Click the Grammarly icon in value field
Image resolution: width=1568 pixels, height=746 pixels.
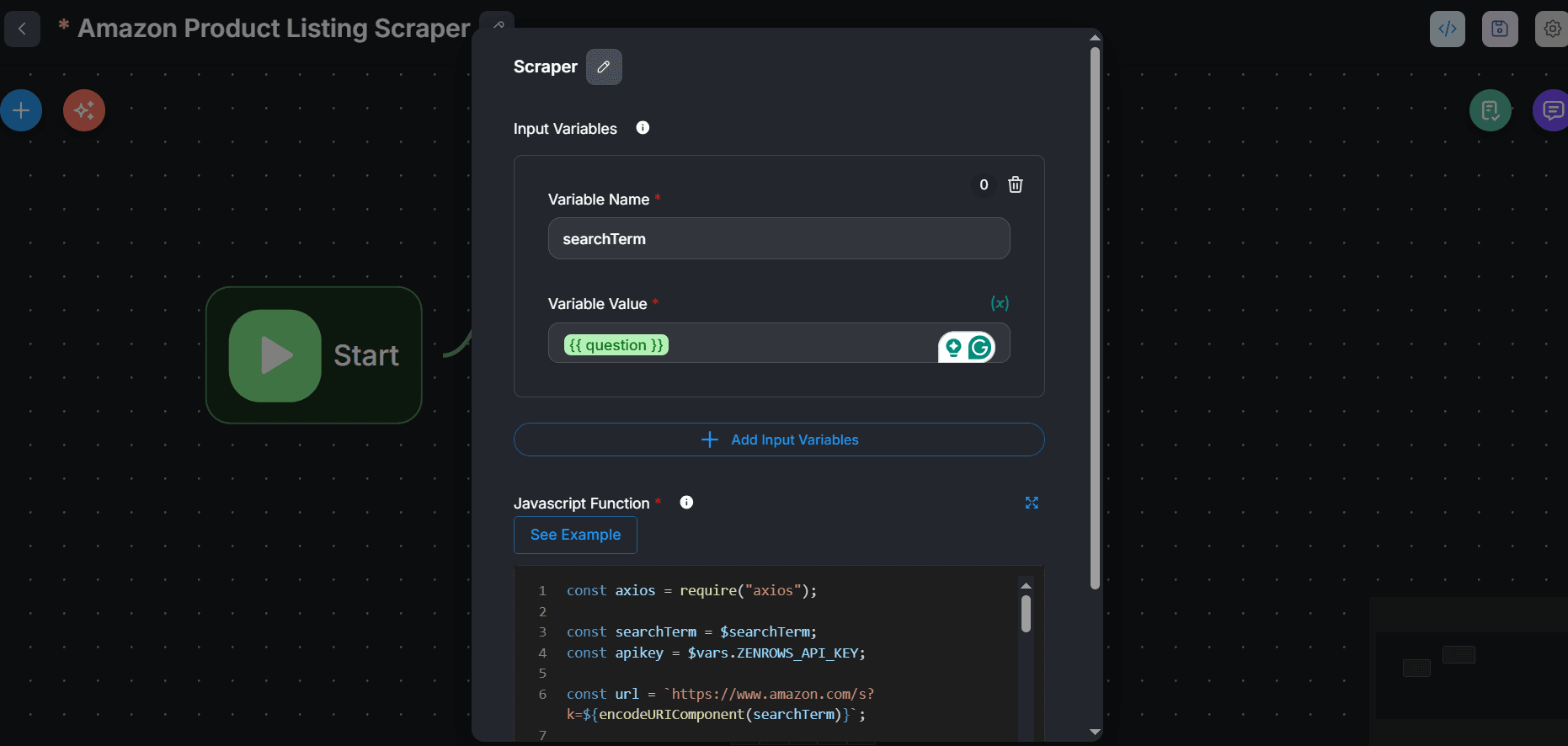pos(980,347)
